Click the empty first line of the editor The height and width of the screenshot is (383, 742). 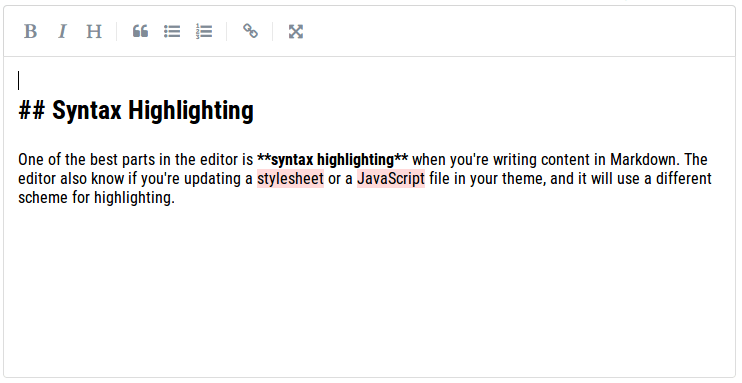click(x=369, y=80)
